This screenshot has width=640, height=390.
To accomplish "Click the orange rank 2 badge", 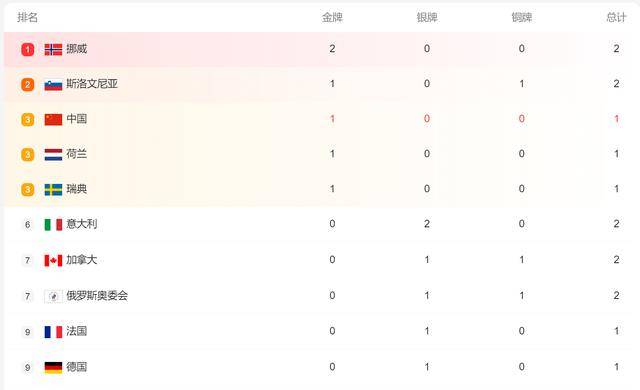I will pos(28,85).
